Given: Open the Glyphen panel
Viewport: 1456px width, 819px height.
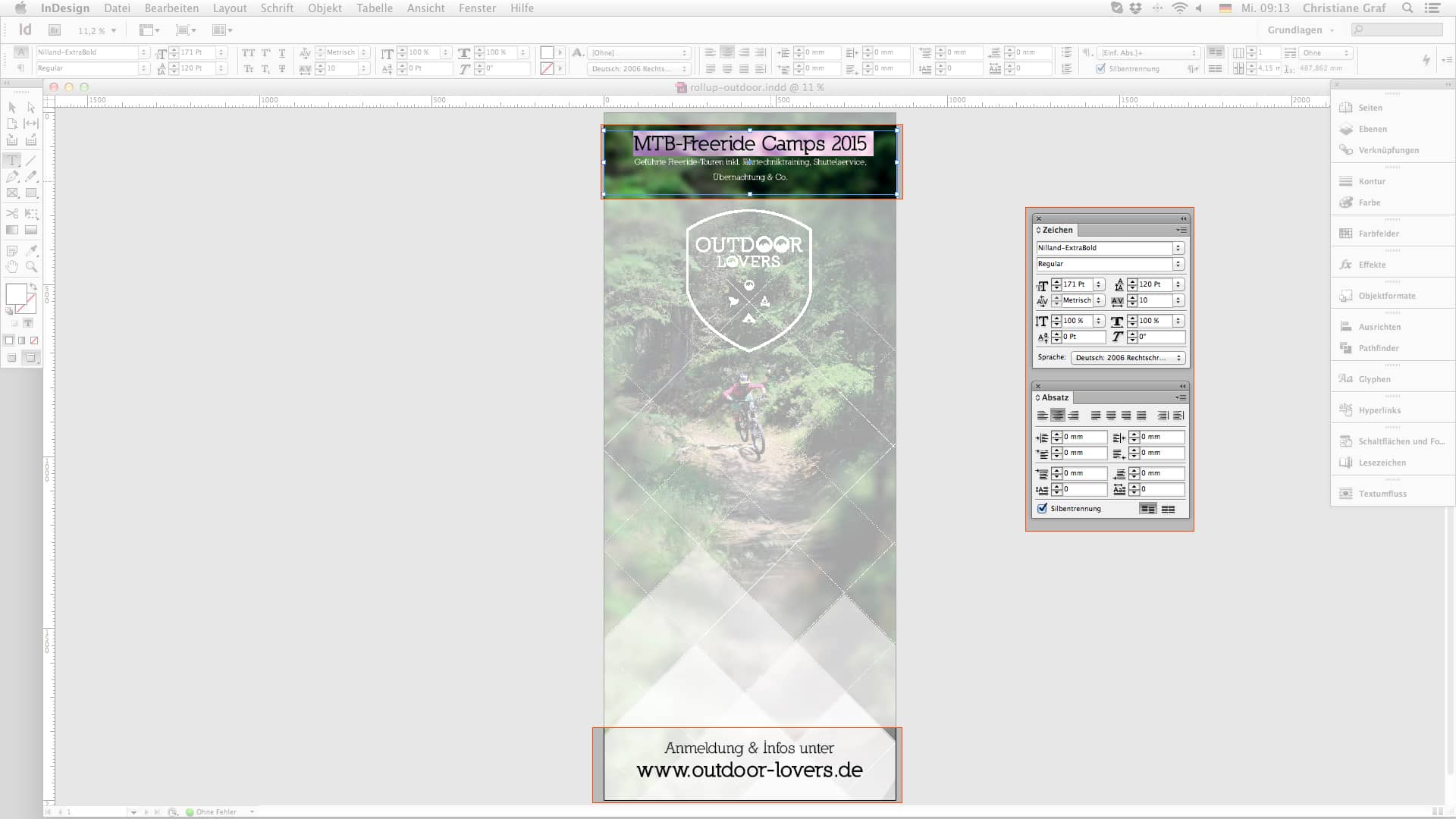Looking at the screenshot, I should click(1374, 379).
